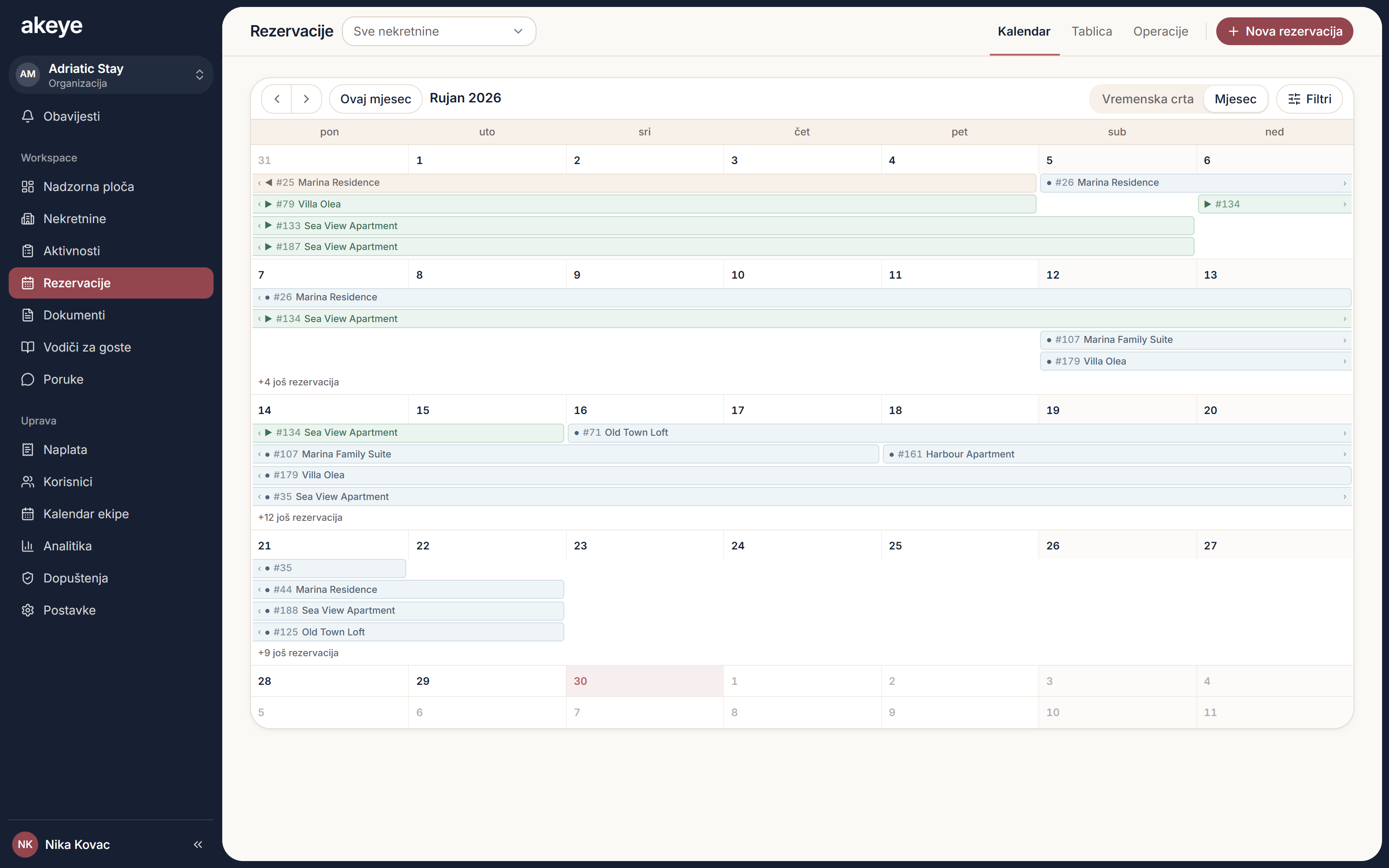Open Nadzorna ploča dashboard icon
This screenshot has width=1389, height=868.
tap(27, 187)
